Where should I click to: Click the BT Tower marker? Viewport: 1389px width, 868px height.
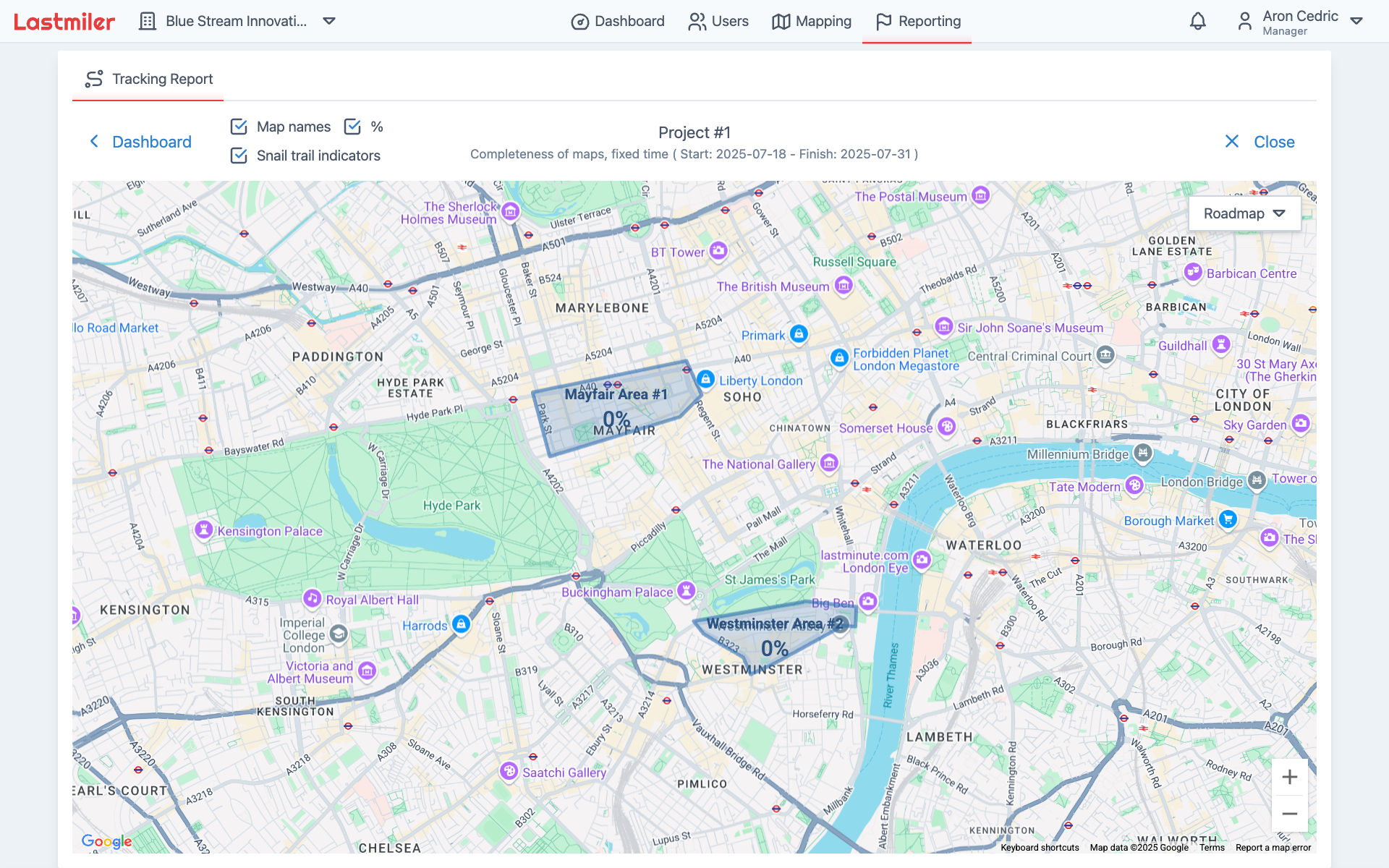click(x=718, y=251)
